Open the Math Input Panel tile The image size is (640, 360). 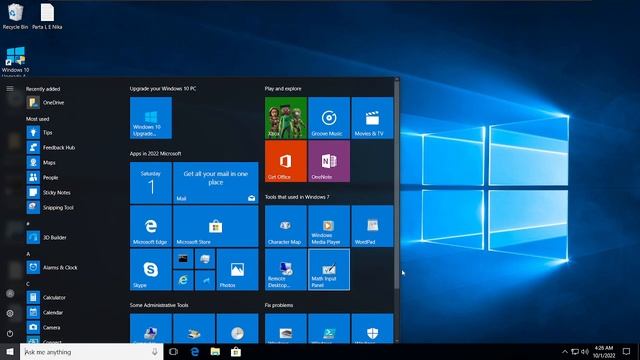329,269
